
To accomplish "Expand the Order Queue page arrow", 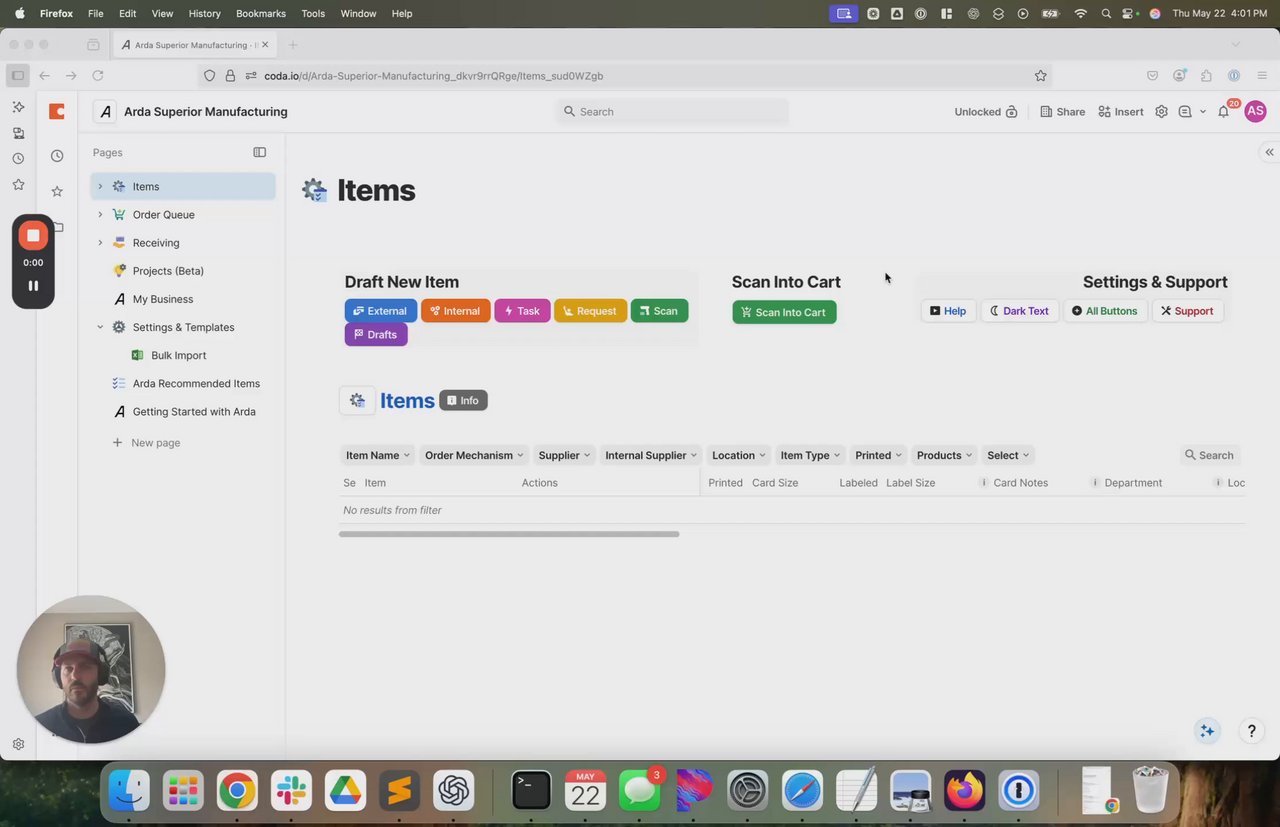I will click(100, 215).
